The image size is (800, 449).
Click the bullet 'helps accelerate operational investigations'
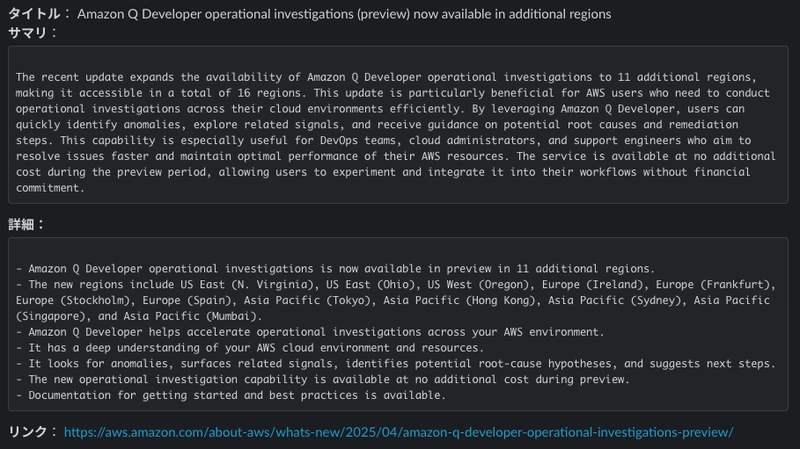[310, 332]
